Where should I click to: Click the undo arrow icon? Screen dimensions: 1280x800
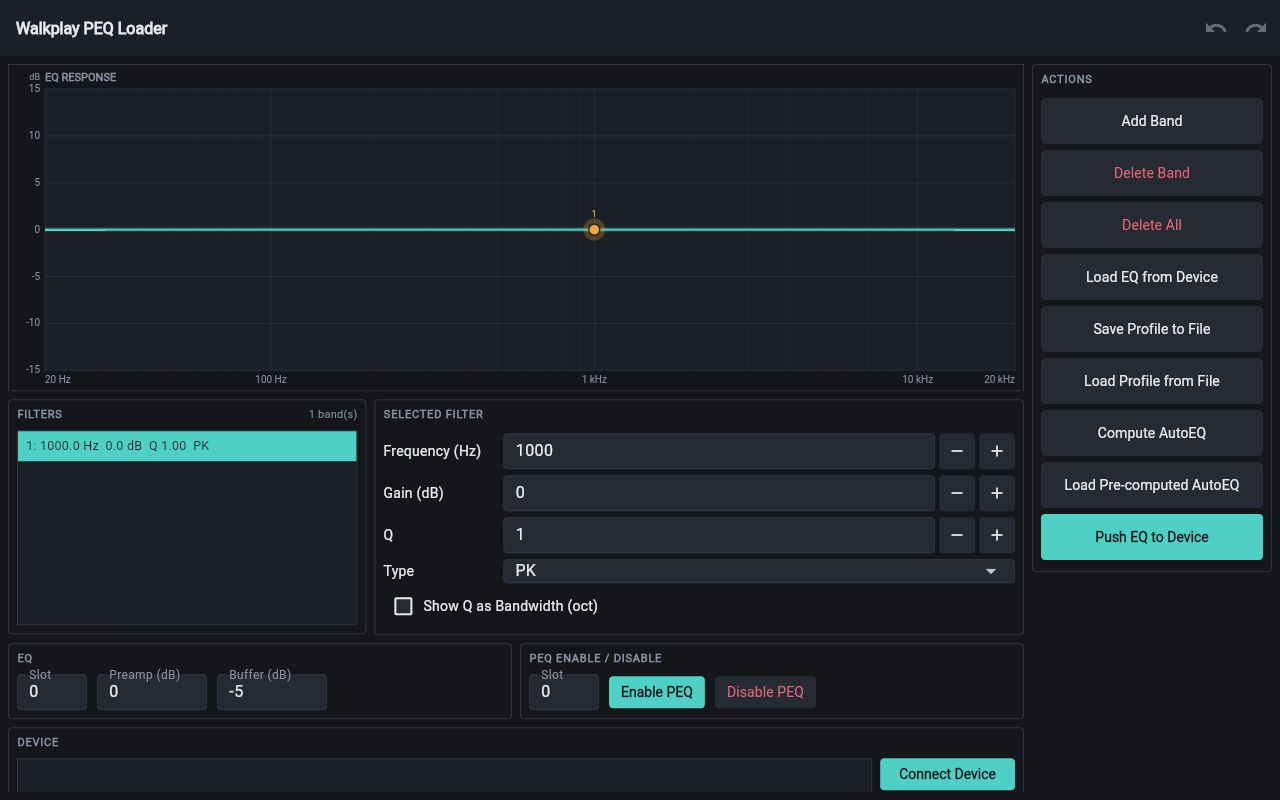point(1216,28)
